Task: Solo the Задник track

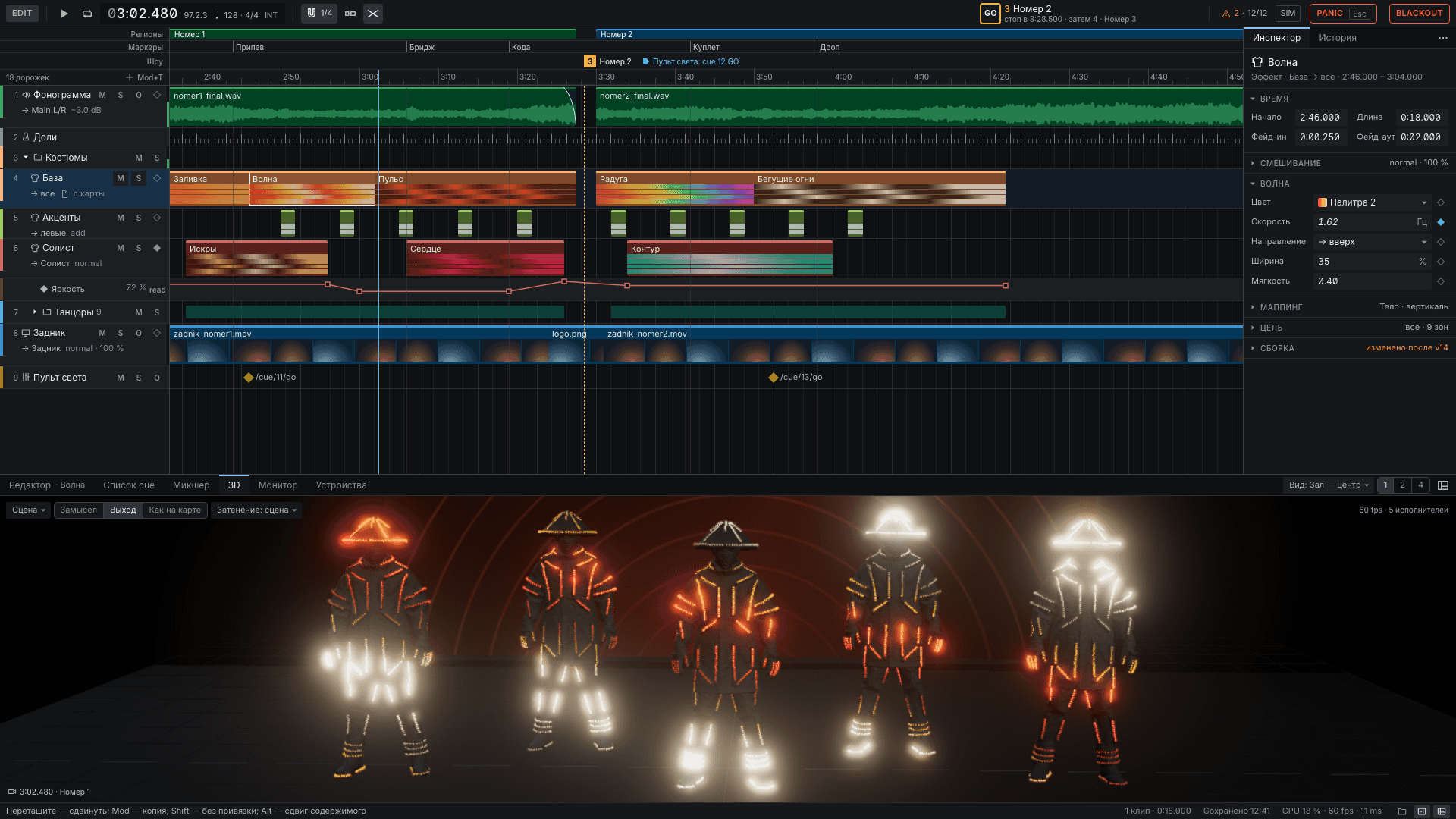Action: [x=121, y=333]
